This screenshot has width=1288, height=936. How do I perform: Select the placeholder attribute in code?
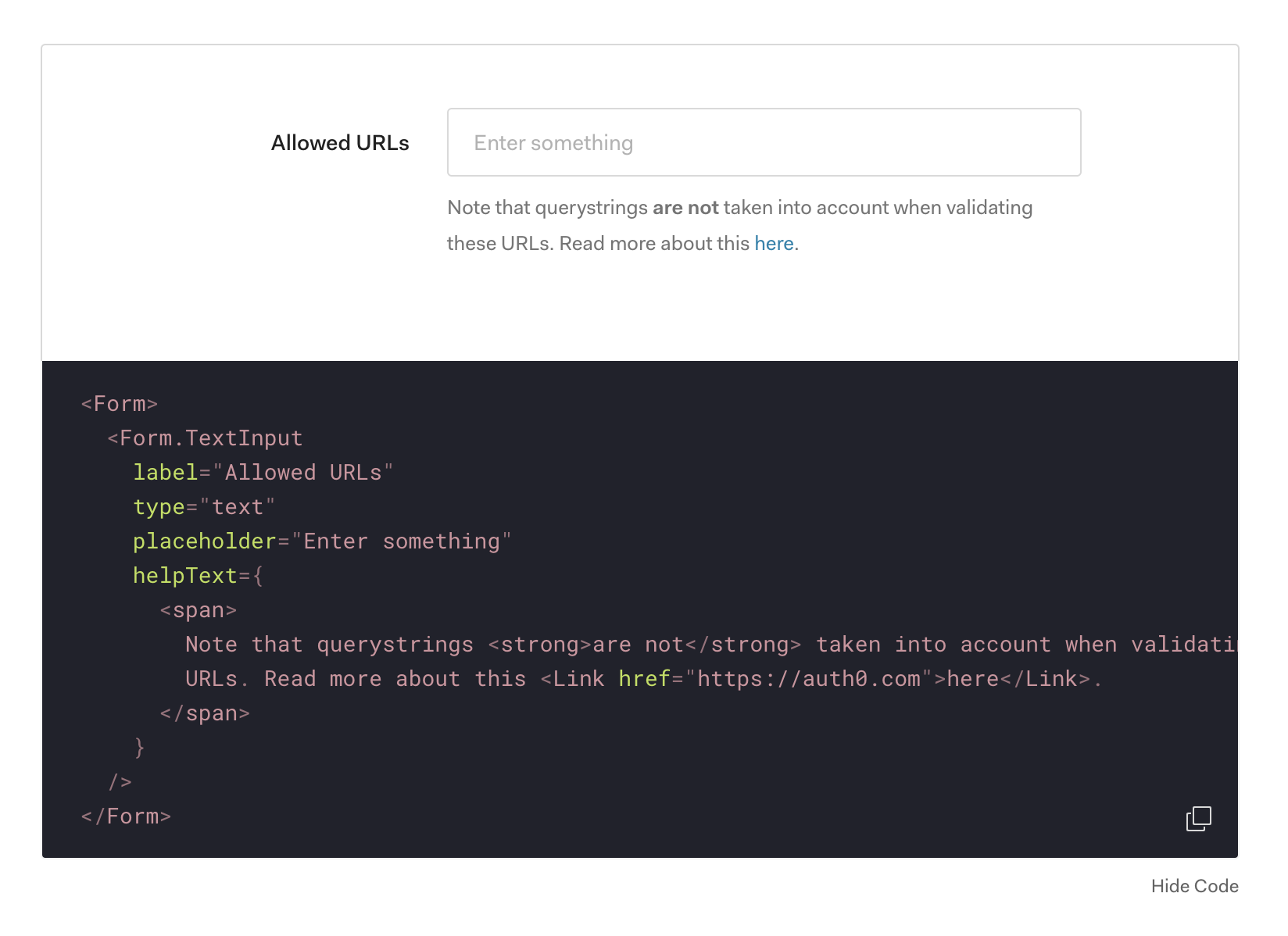click(x=204, y=541)
